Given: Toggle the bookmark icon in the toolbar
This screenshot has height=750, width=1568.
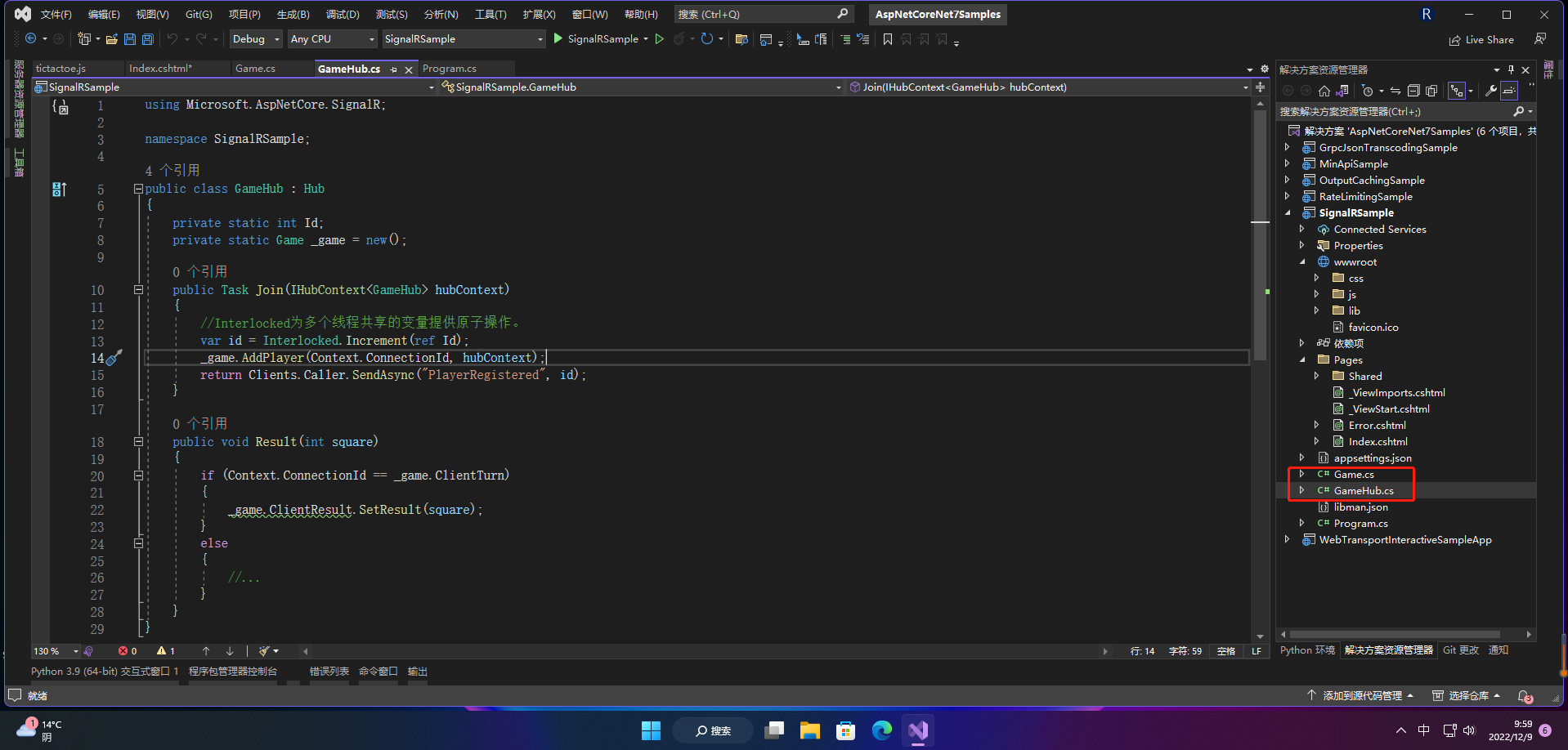Looking at the screenshot, I should 888,39.
